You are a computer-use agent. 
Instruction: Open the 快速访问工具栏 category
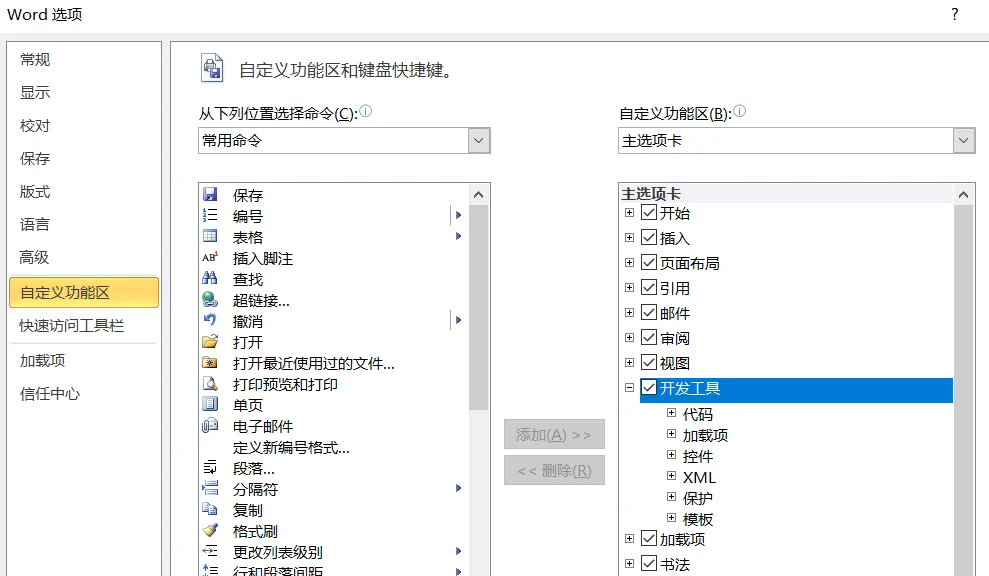point(71,326)
